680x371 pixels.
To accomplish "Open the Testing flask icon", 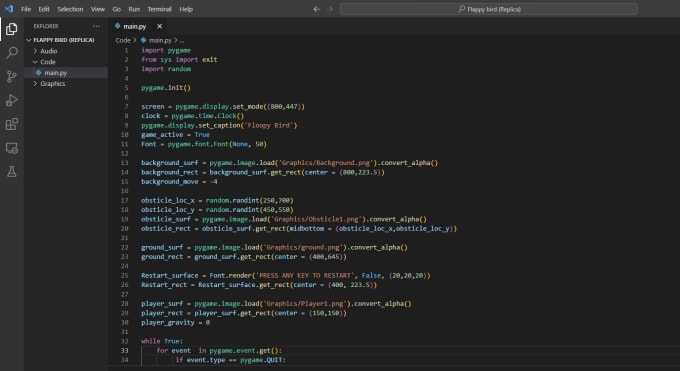I will [12, 171].
